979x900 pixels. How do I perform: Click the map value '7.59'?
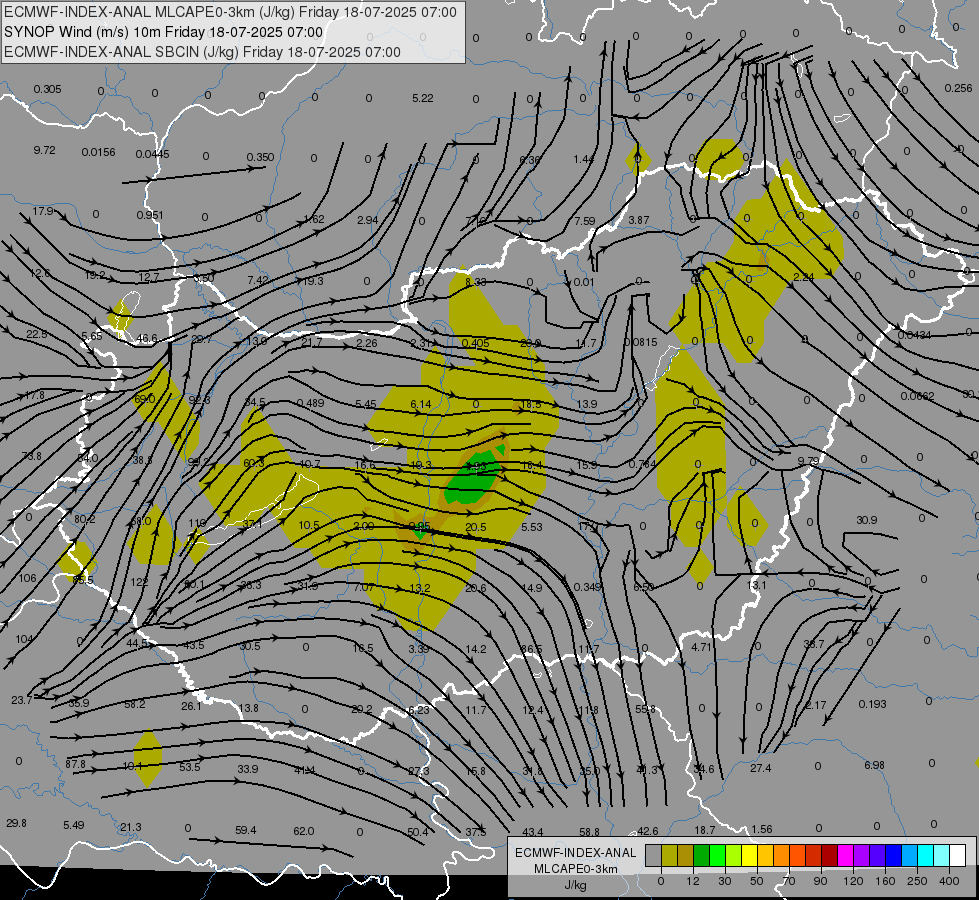(585, 221)
